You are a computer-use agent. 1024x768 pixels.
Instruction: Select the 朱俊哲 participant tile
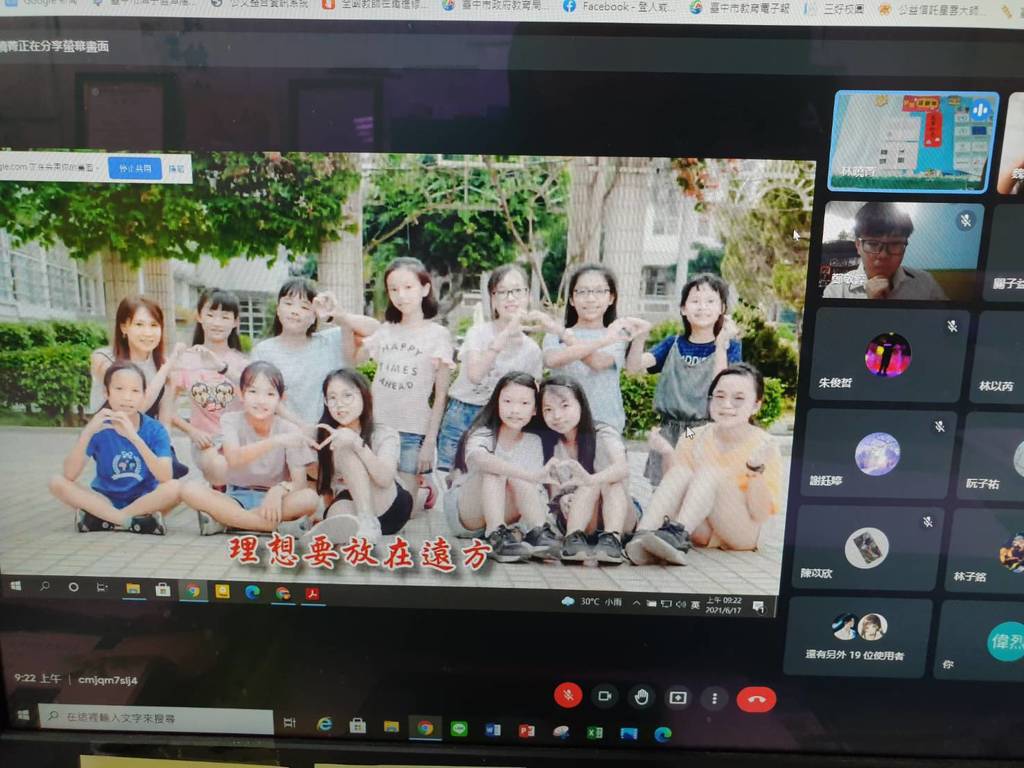(889, 355)
